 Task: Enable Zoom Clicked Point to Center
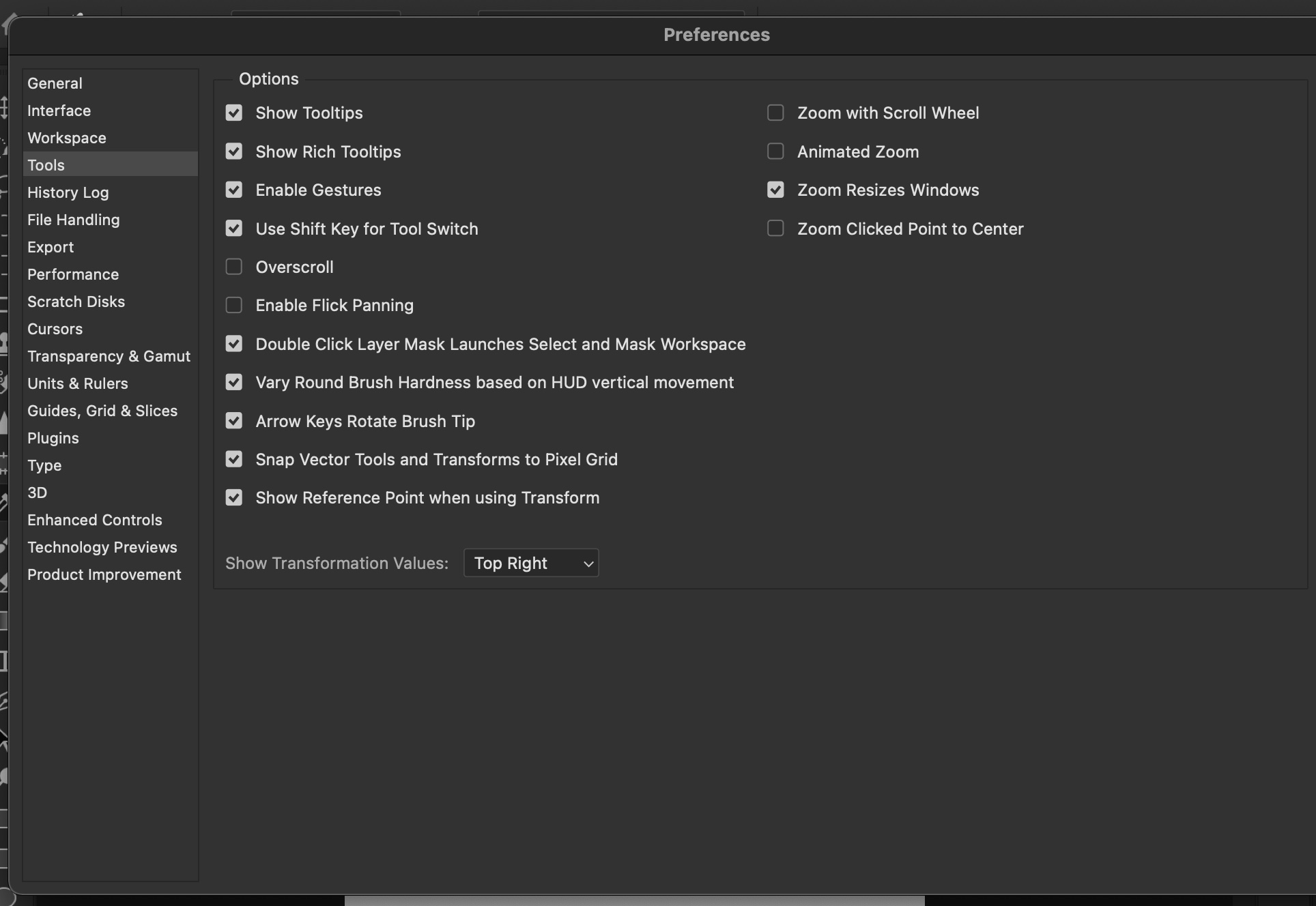pyautogui.click(x=775, y=229)
